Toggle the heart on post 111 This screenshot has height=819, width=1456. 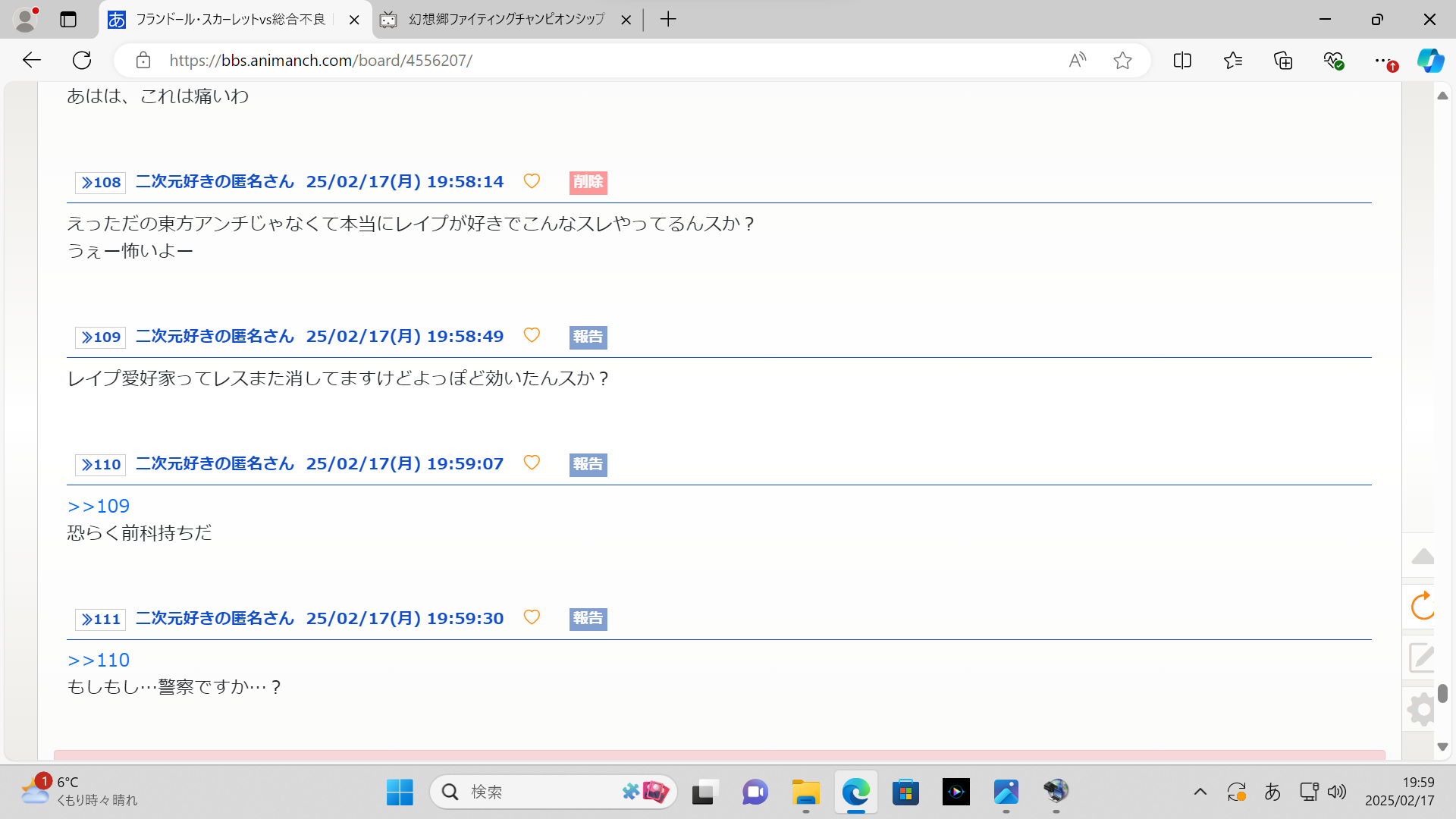click(532, 617)
